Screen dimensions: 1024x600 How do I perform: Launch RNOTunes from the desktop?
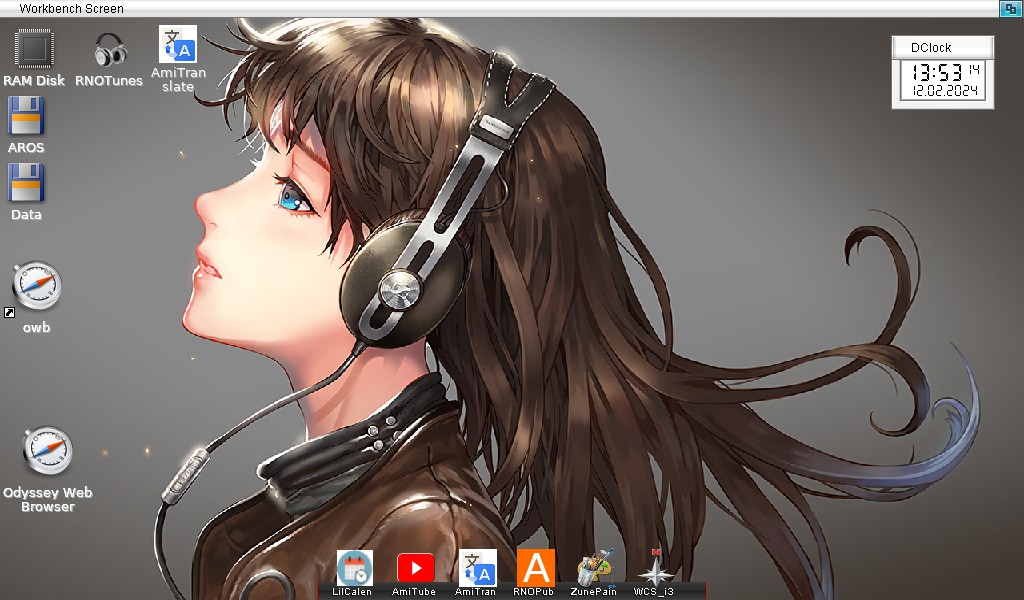109,49
